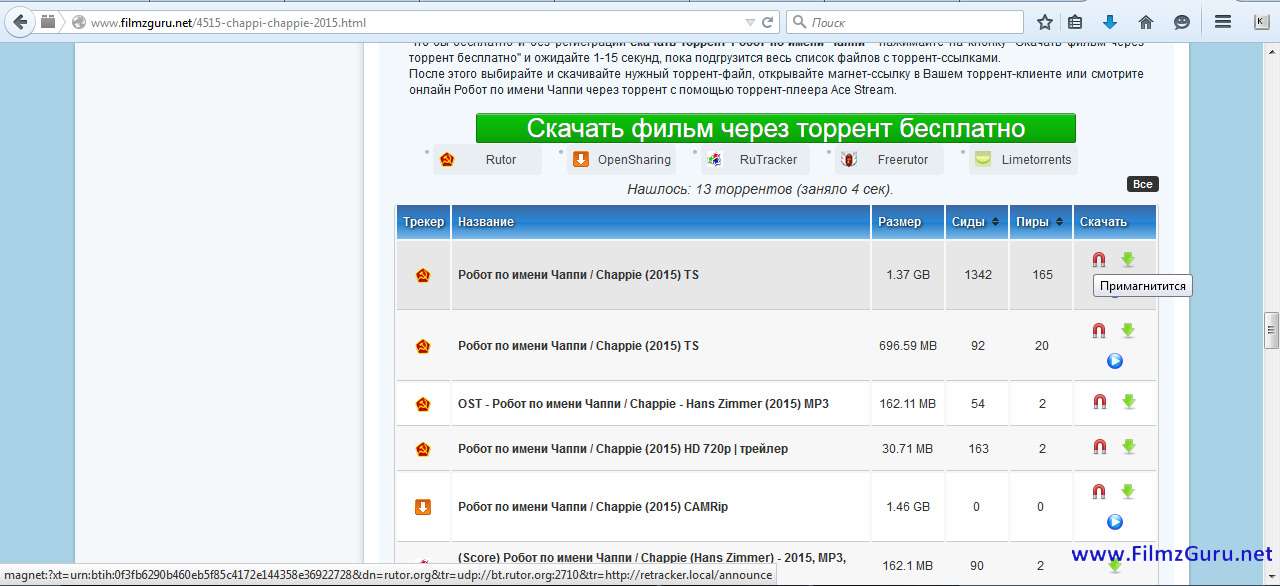This screenshot has height=586, width=1280.
Task: Toggle the Rutor tracker filter
Action: pos(487,160)
